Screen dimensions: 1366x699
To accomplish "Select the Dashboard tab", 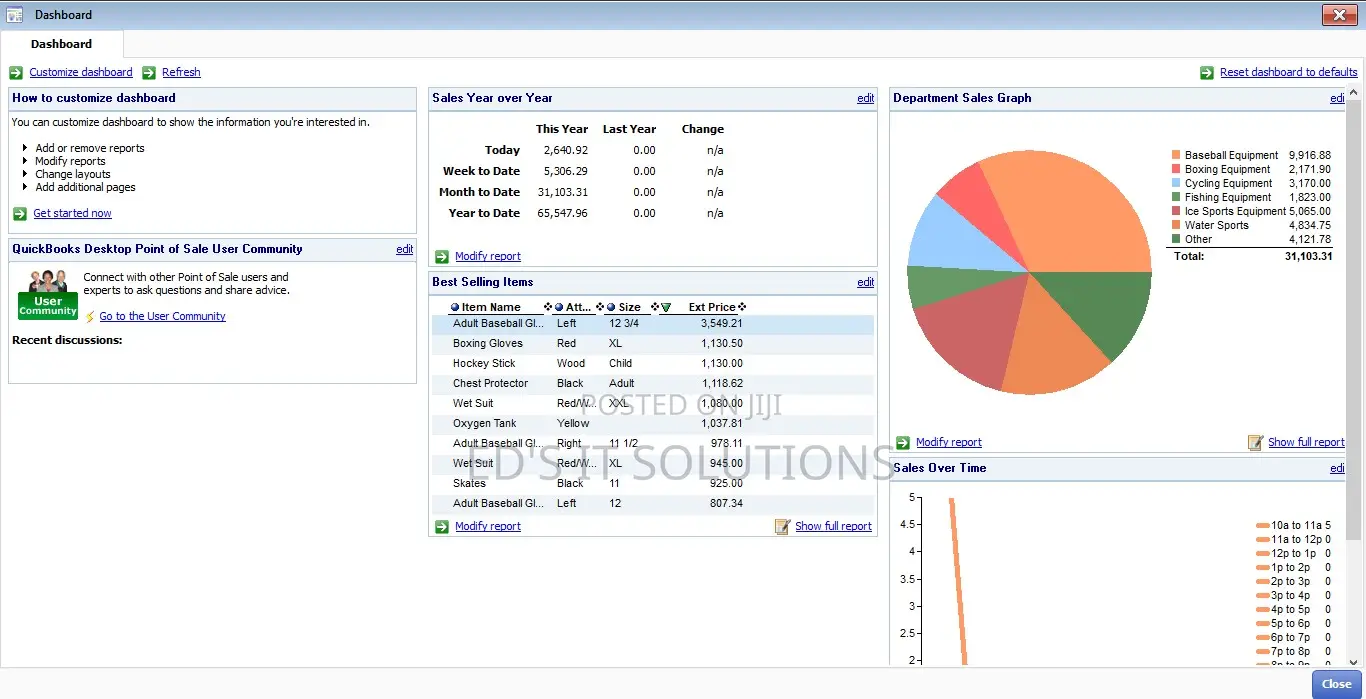I will (x=61, y=44).
